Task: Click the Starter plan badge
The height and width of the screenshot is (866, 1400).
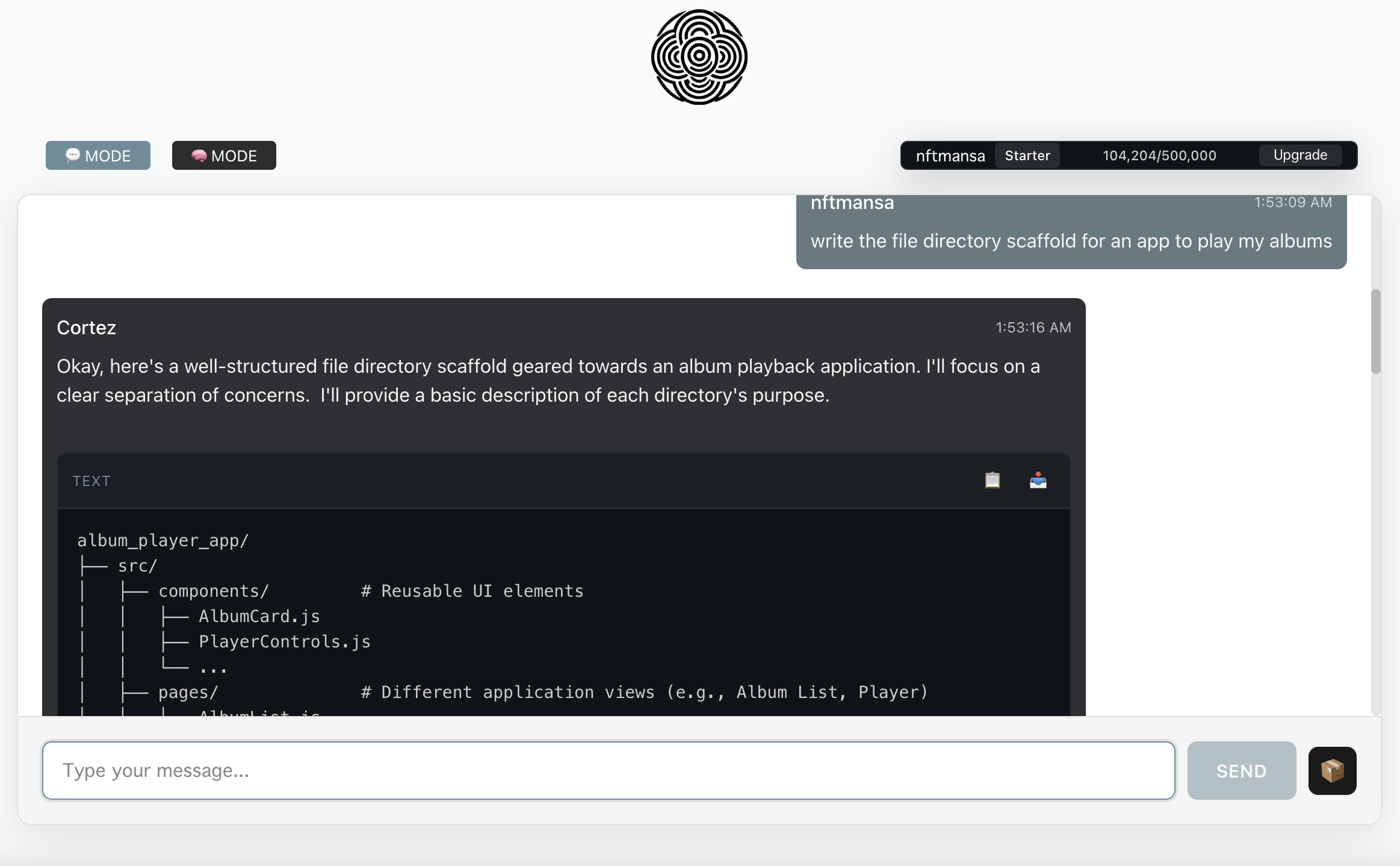Action: click(x=1027, y=155)
